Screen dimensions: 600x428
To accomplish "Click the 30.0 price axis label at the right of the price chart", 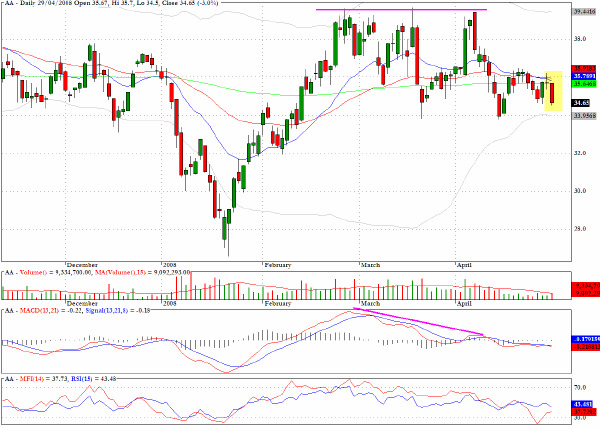I will 580,190.
